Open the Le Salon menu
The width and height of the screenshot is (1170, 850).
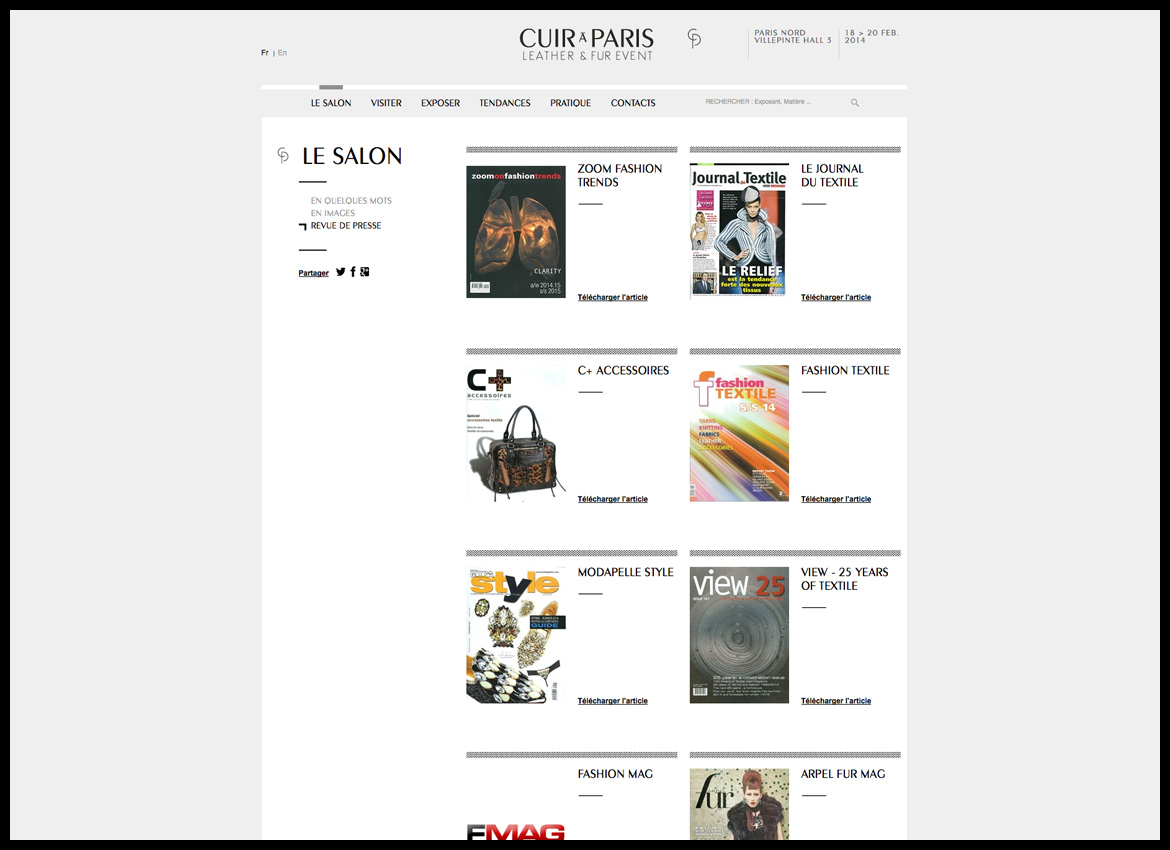pos(331,103)
